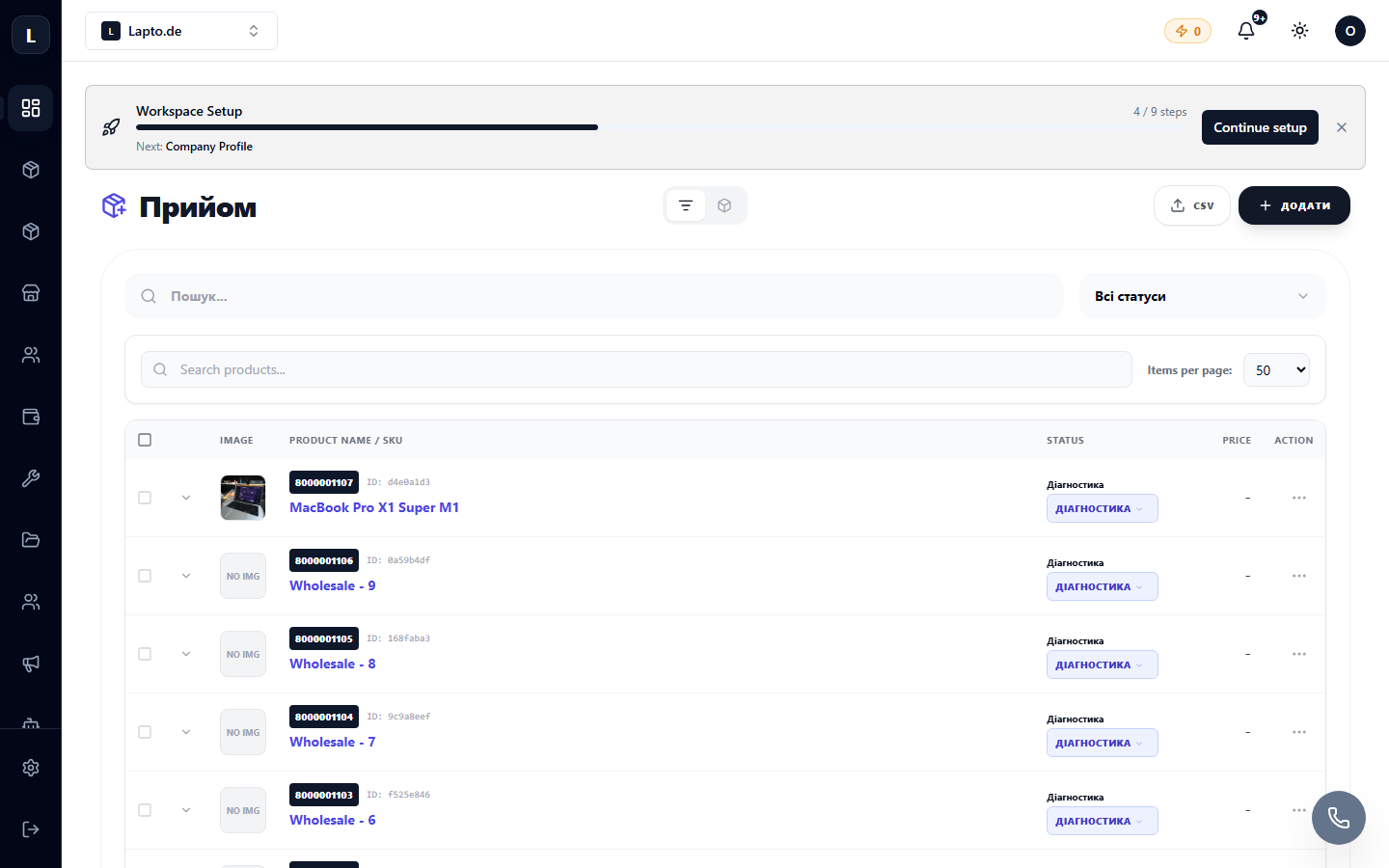Change status dropdown for Wholesale - 6
This screenshot has width=1389, height=868.
click(x=1102, y=821)
